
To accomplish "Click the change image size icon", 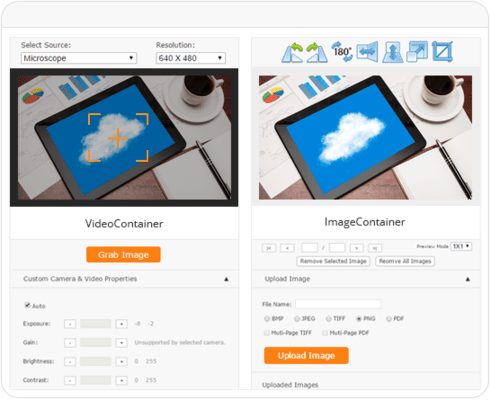I will pos(417,51).
